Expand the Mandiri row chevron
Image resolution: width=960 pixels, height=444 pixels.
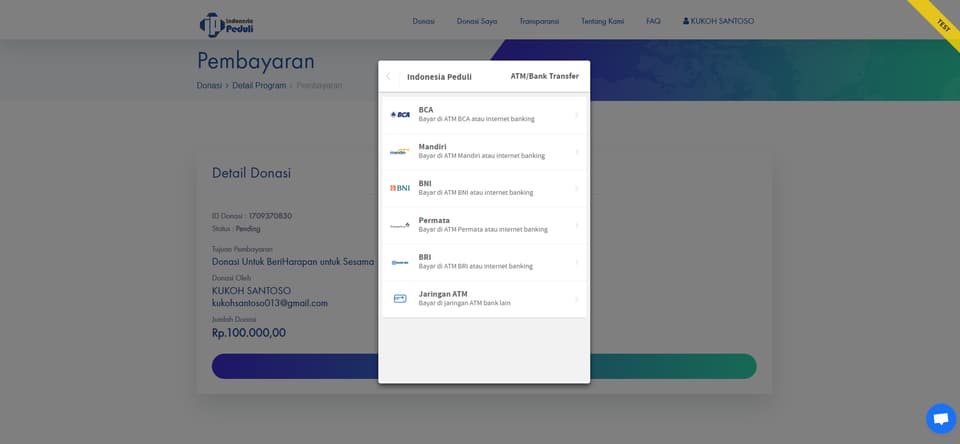(x=577, y=151)
